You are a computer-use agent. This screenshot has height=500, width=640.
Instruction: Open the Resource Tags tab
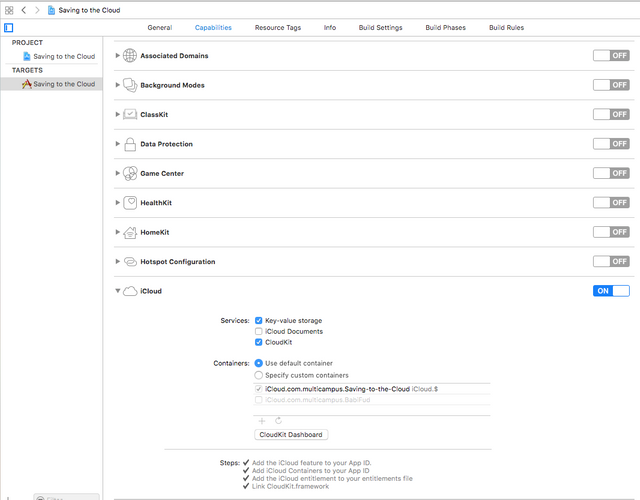pyautogui.click(x=277, y=28)
